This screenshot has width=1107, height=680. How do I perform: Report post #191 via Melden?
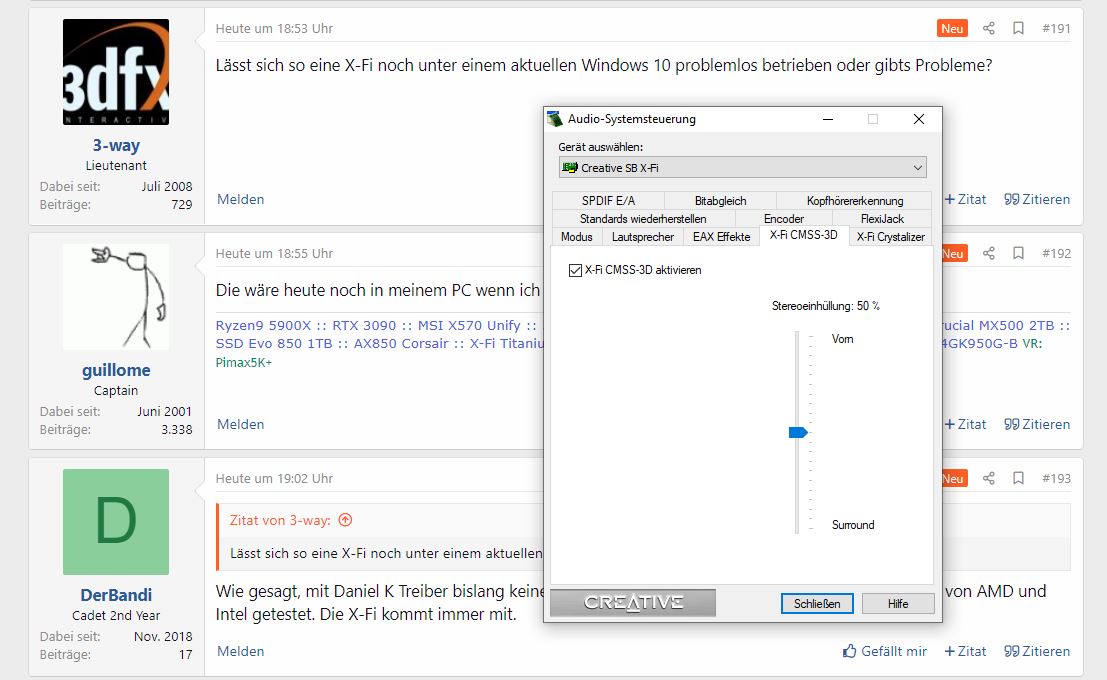[x=241, y=199]
